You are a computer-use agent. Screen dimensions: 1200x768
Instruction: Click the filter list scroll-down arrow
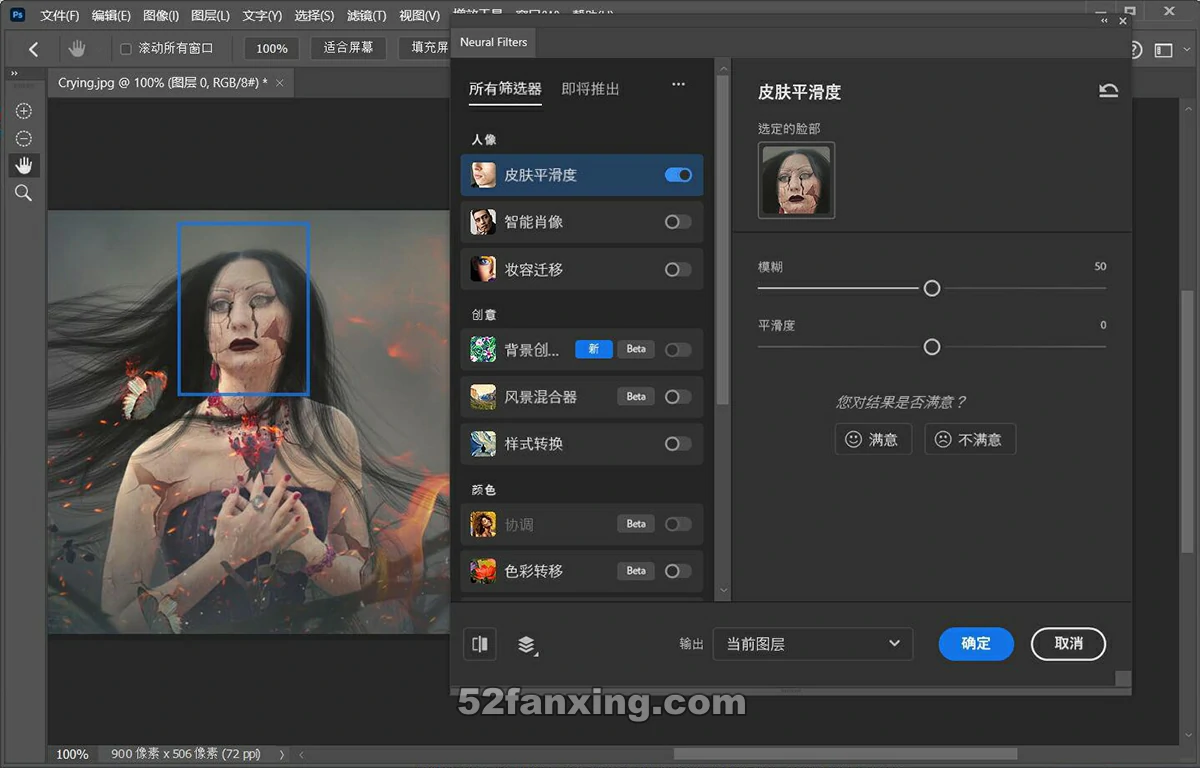(722, 592)
